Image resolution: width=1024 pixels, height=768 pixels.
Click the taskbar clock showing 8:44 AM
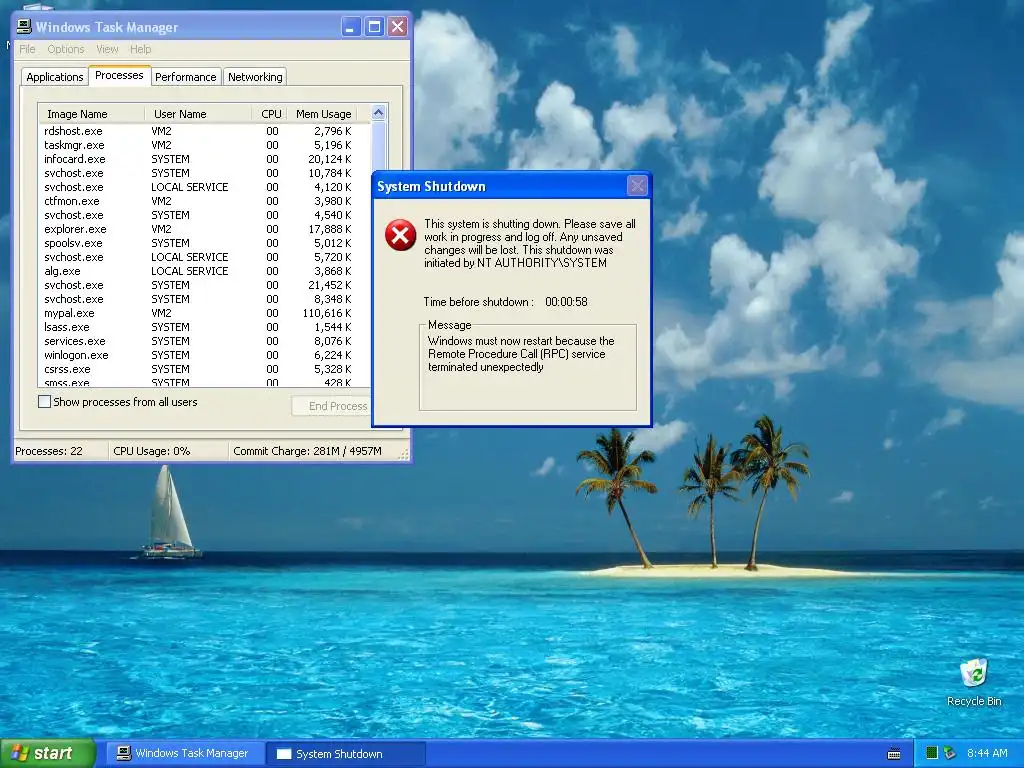[x=987, y=753]
